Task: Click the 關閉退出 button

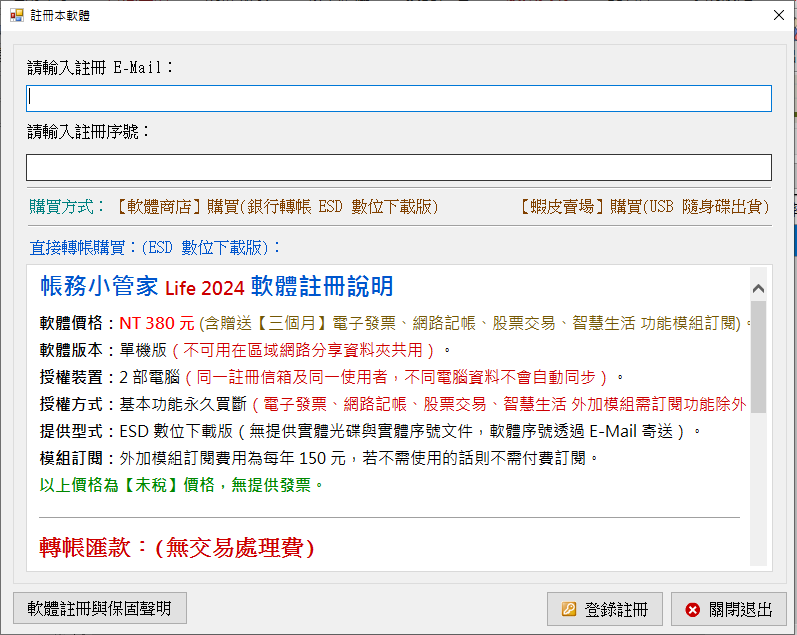Action: click(729, 609)
